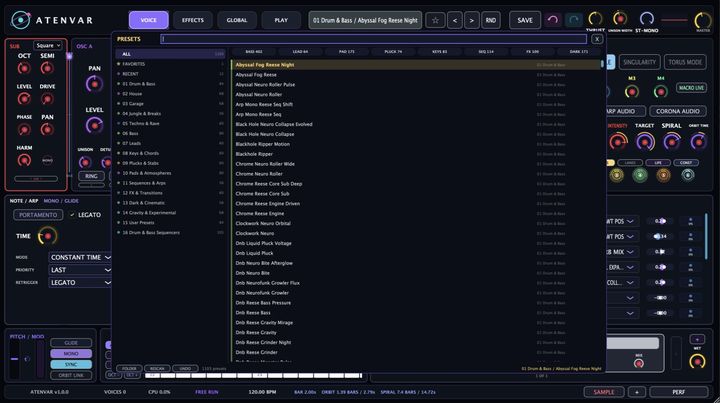Click the OSC A LEVEL knob
This screenshot has width=720, height=403.
pos(94,125)
